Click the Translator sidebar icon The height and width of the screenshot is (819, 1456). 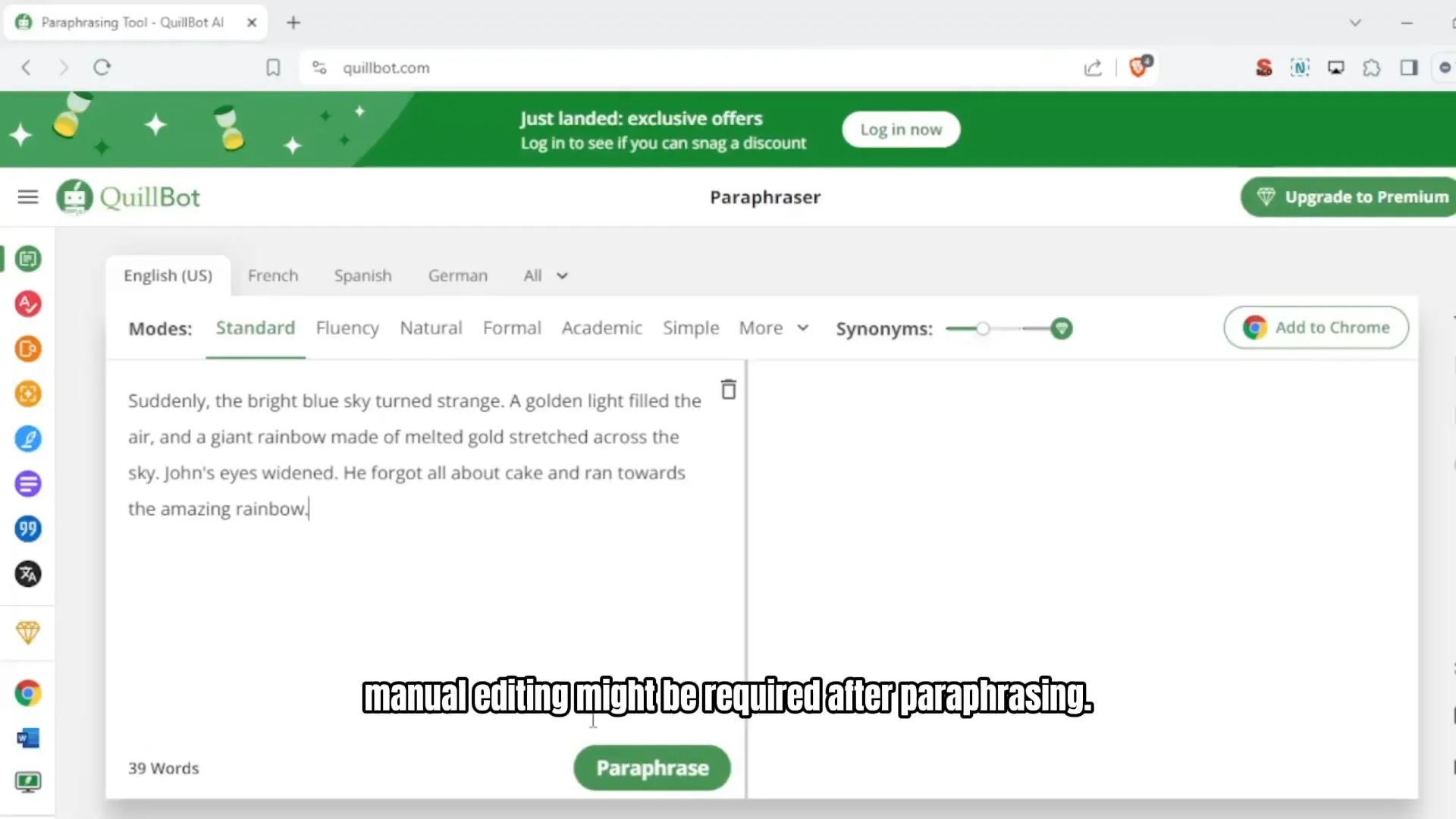coord(27,573)
